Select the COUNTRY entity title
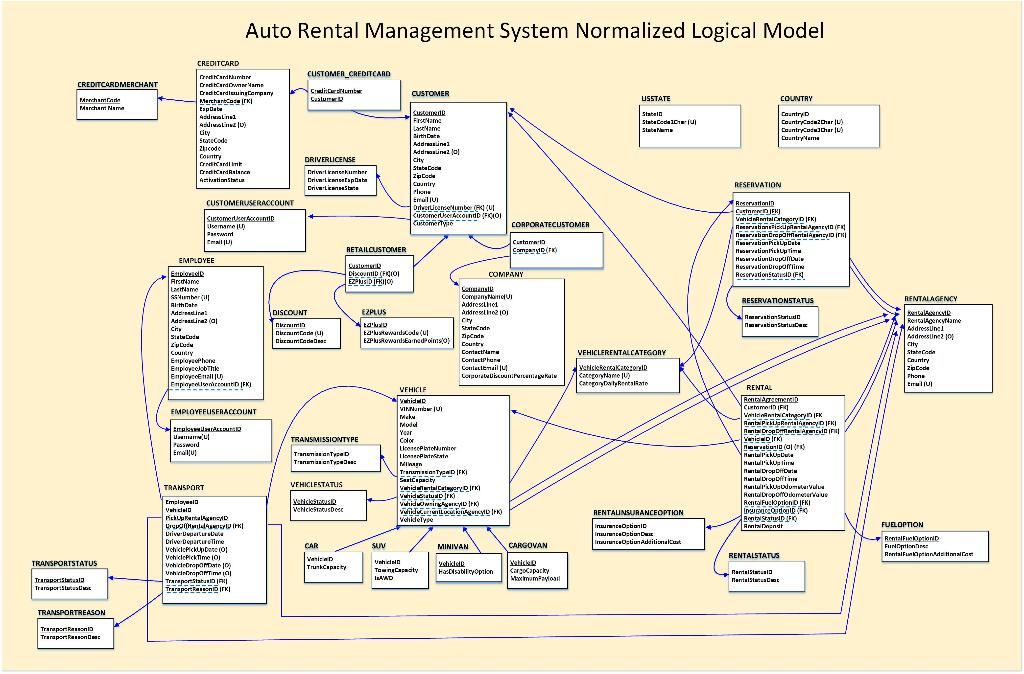The width and height of the screenshot is (1024, 674). [794, 100]
